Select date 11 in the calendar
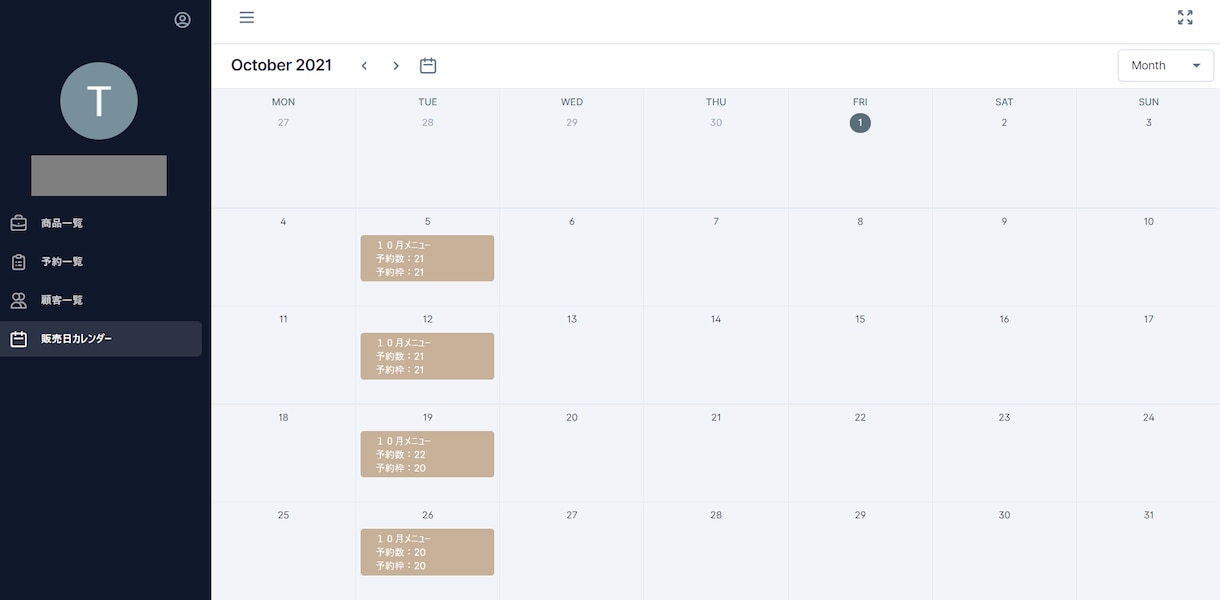Viewport: 1220px width, 600px height. [283, 320]
